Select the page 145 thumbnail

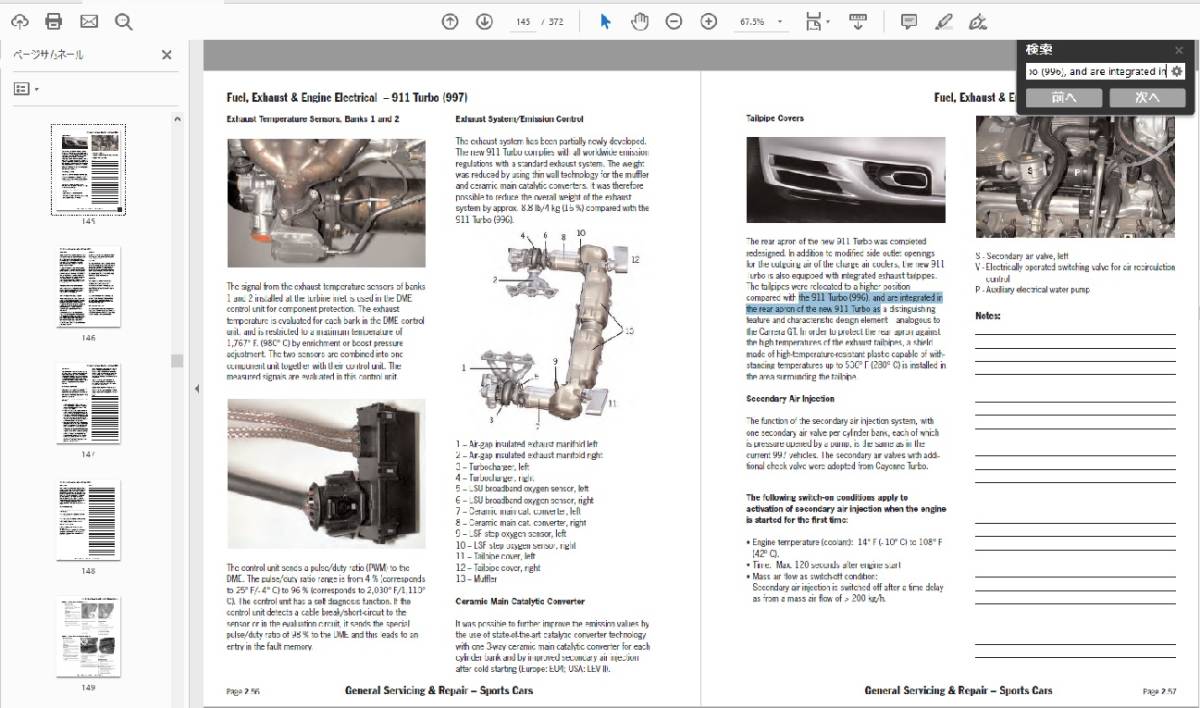click(x=89, y=170)
